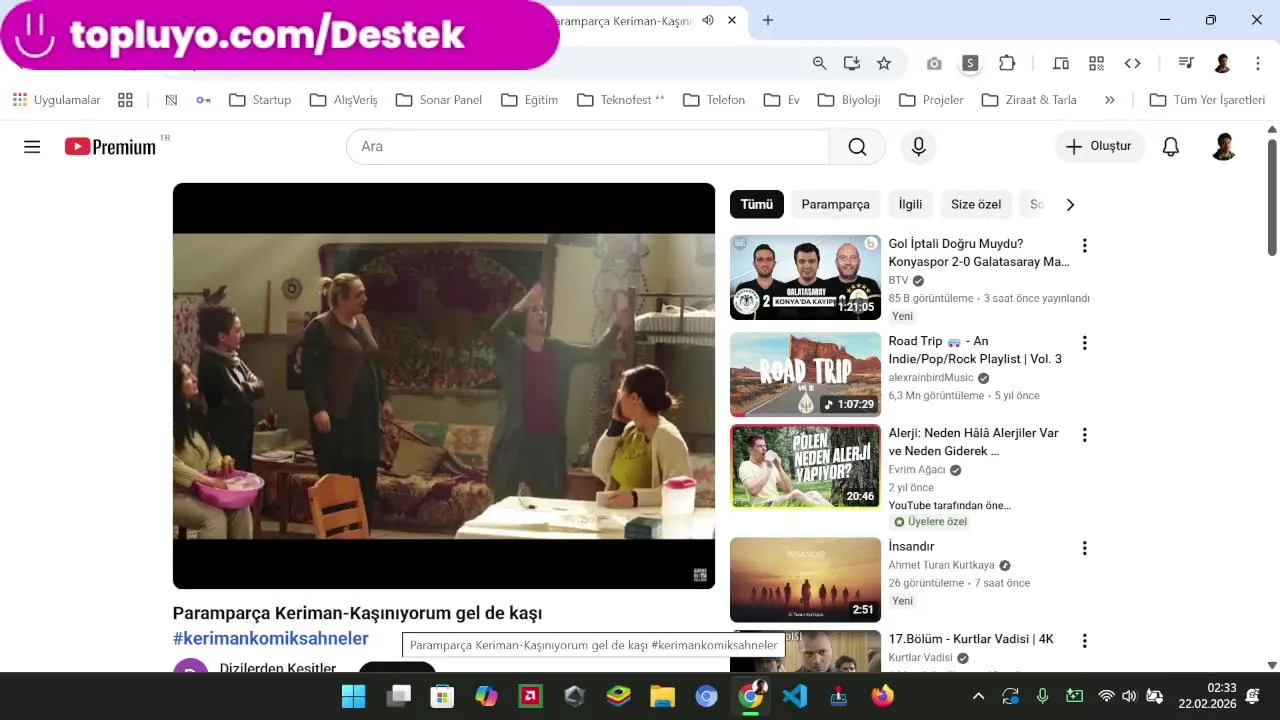1280x720 pixels.
Task: Open the Ziraat & Tarla bookmarks folder
Action: 1030,100
